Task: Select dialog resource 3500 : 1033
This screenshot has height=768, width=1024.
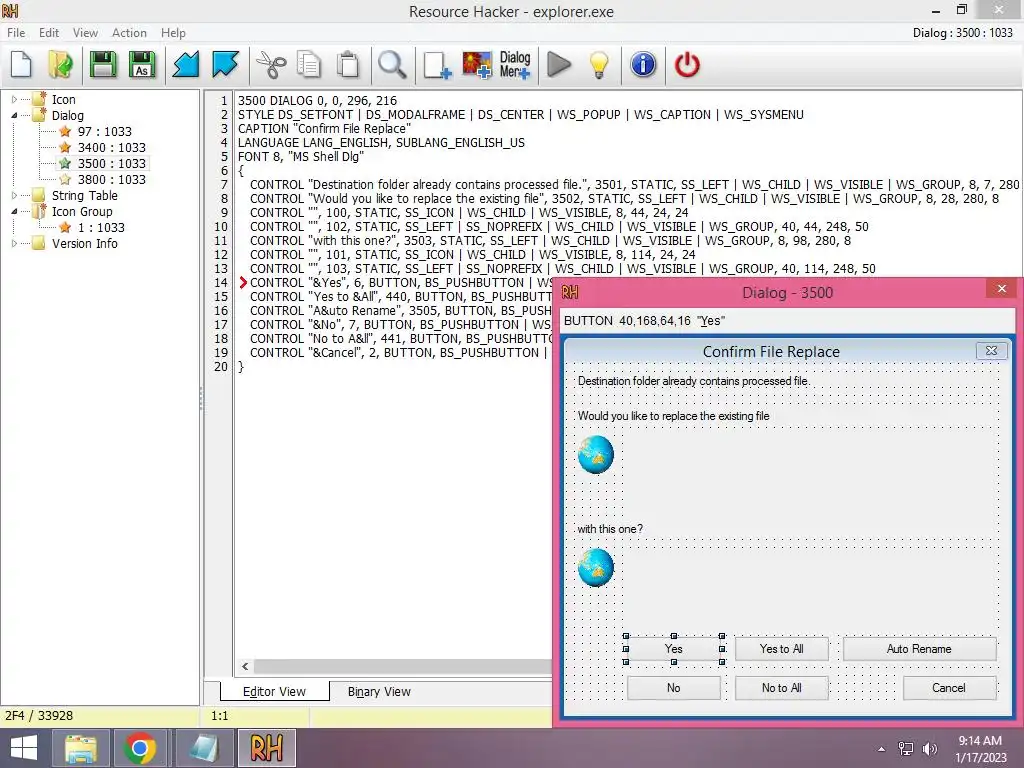Action: 112,163
